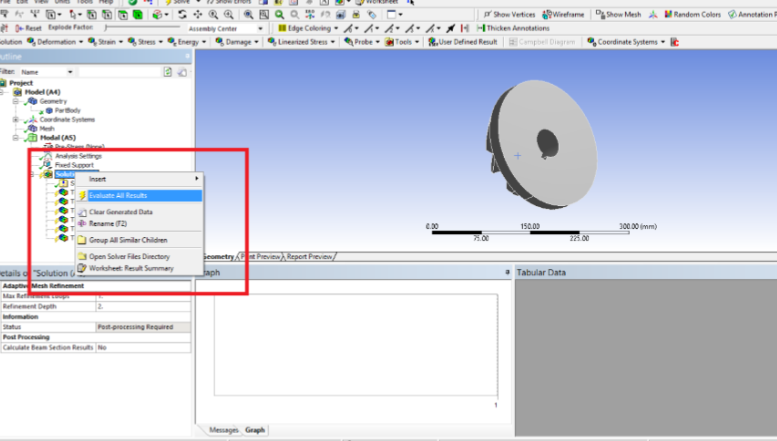Click Open Solver Files Directory
This screenshot has height=441, width=777.
[x=129, y=257]
